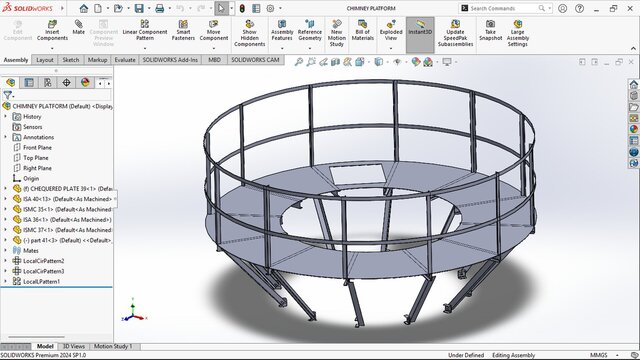Toggle the Instant3D button
The image size is (640, 360).
(x=420, y=35)
